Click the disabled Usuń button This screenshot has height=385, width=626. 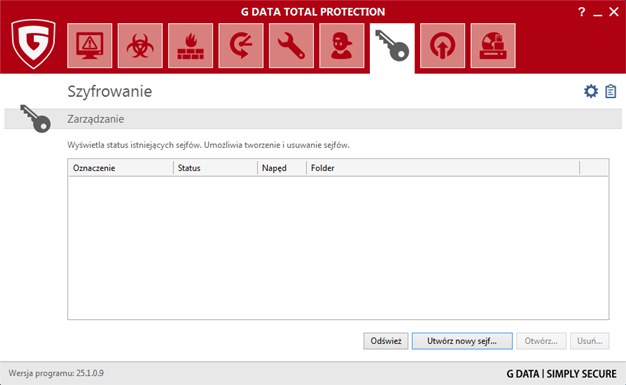coord(589,341)
